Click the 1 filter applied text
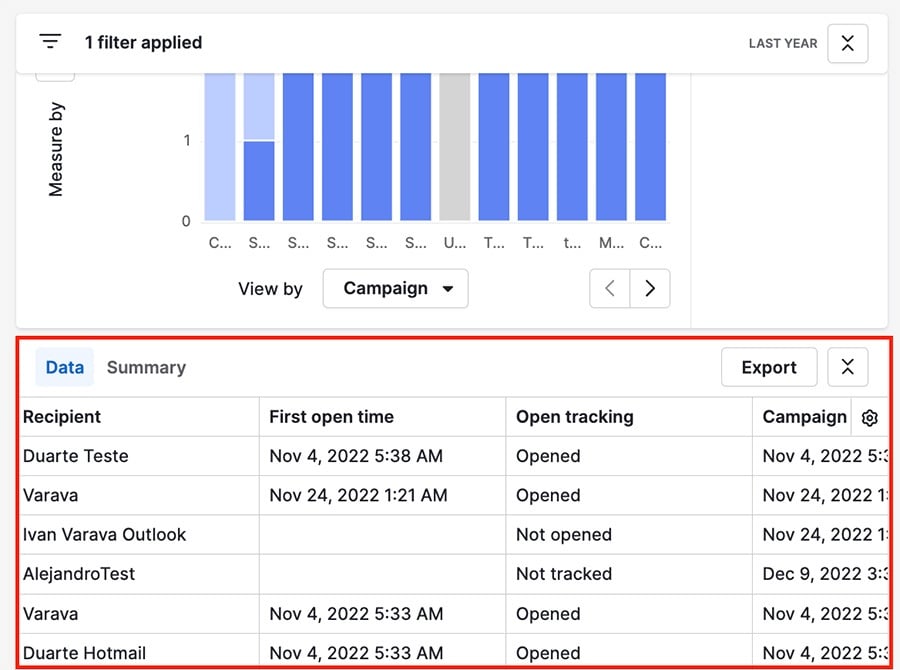 pos(143,42)
